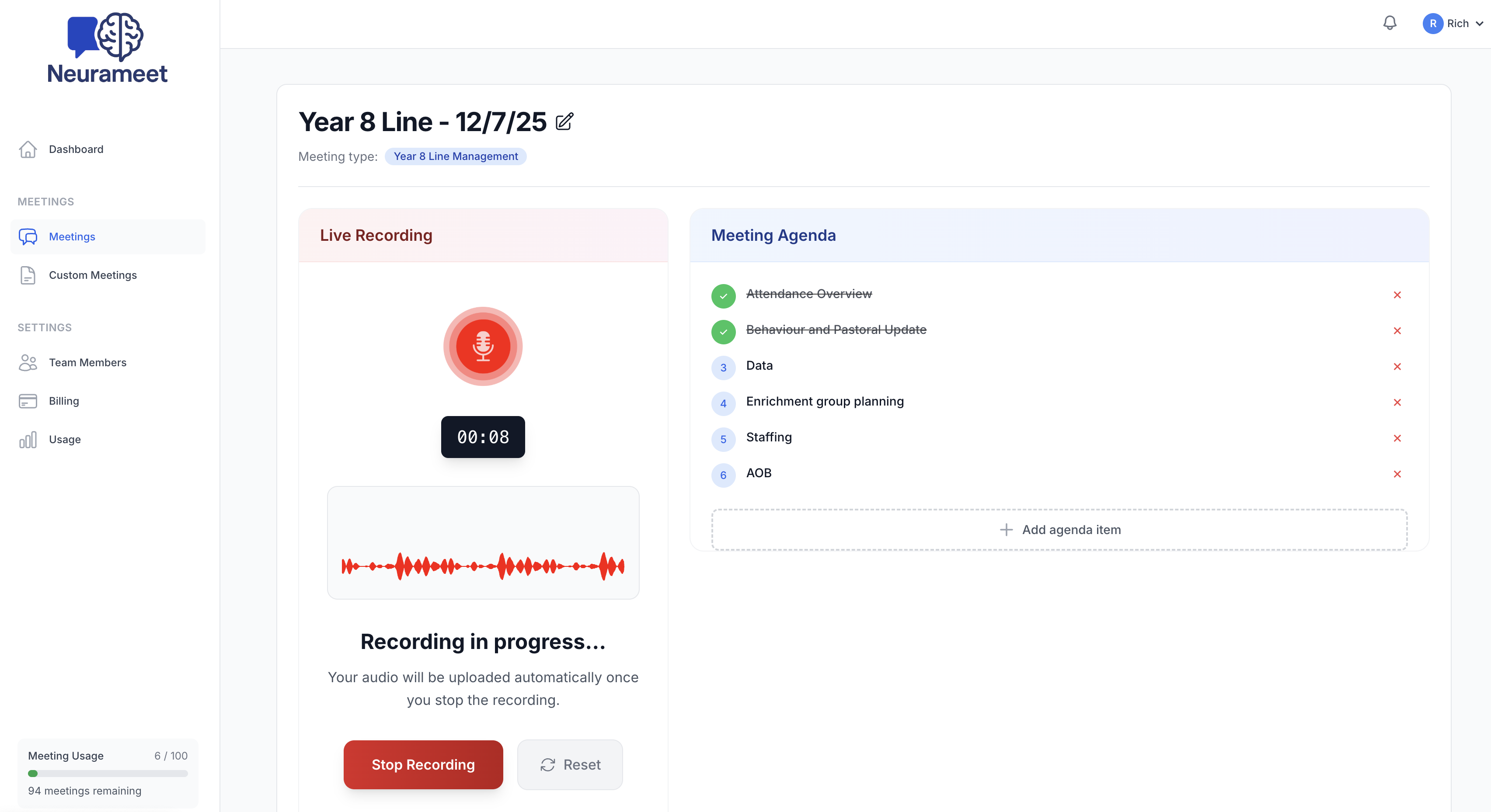Stop Recording the meeting audio
The width and height of the screenshot is (1491, 812).
click(x=423, y=764)
